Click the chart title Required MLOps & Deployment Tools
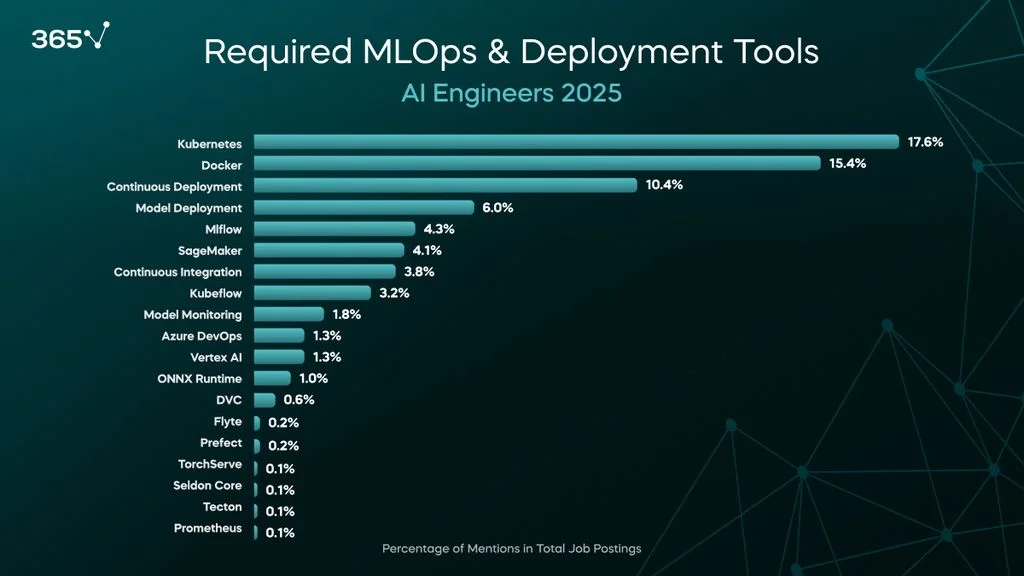Viewport: 1024px width, 576px height. coord(511,52)
